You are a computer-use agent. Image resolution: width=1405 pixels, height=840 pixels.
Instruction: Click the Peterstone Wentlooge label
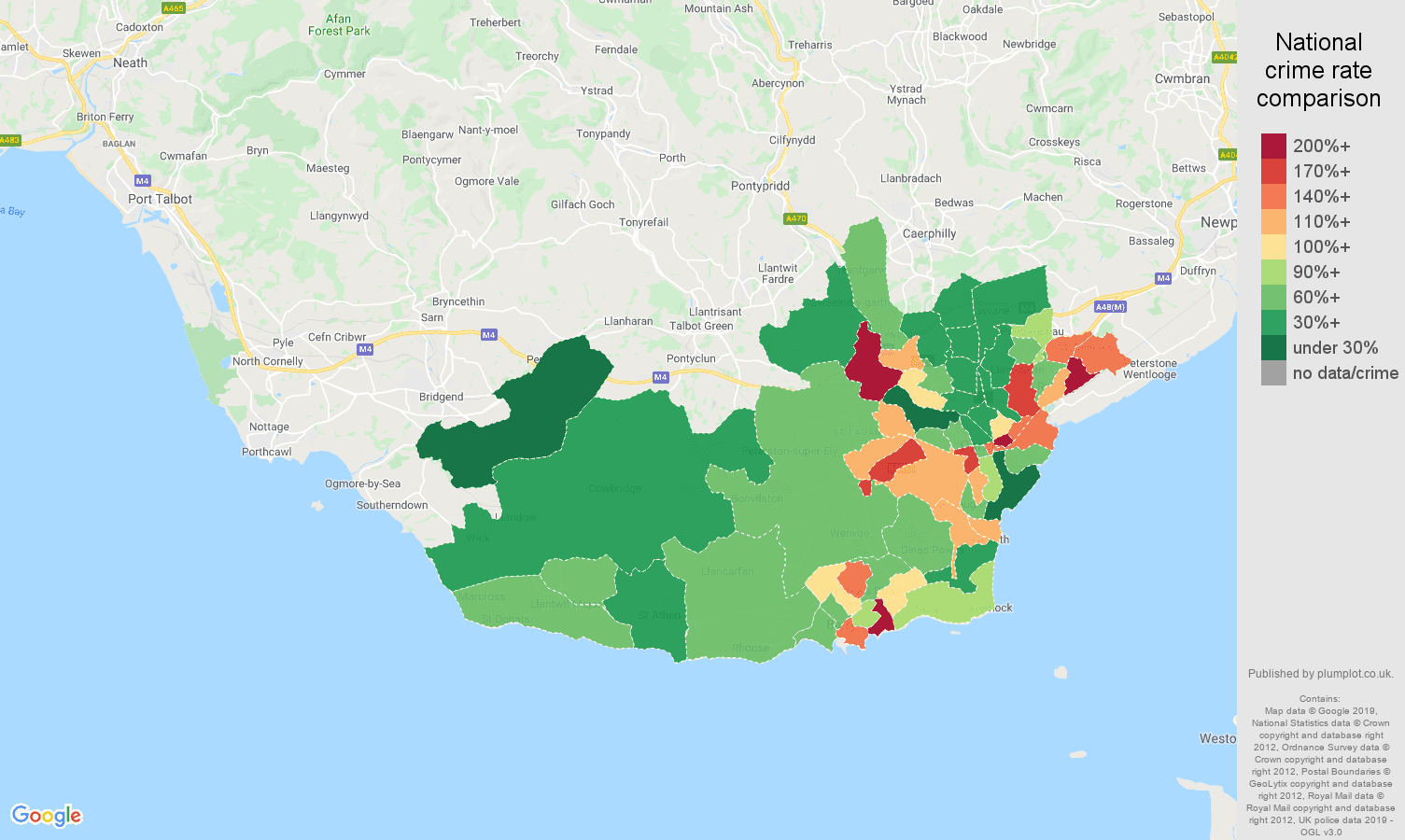[x=1149, y=369]
